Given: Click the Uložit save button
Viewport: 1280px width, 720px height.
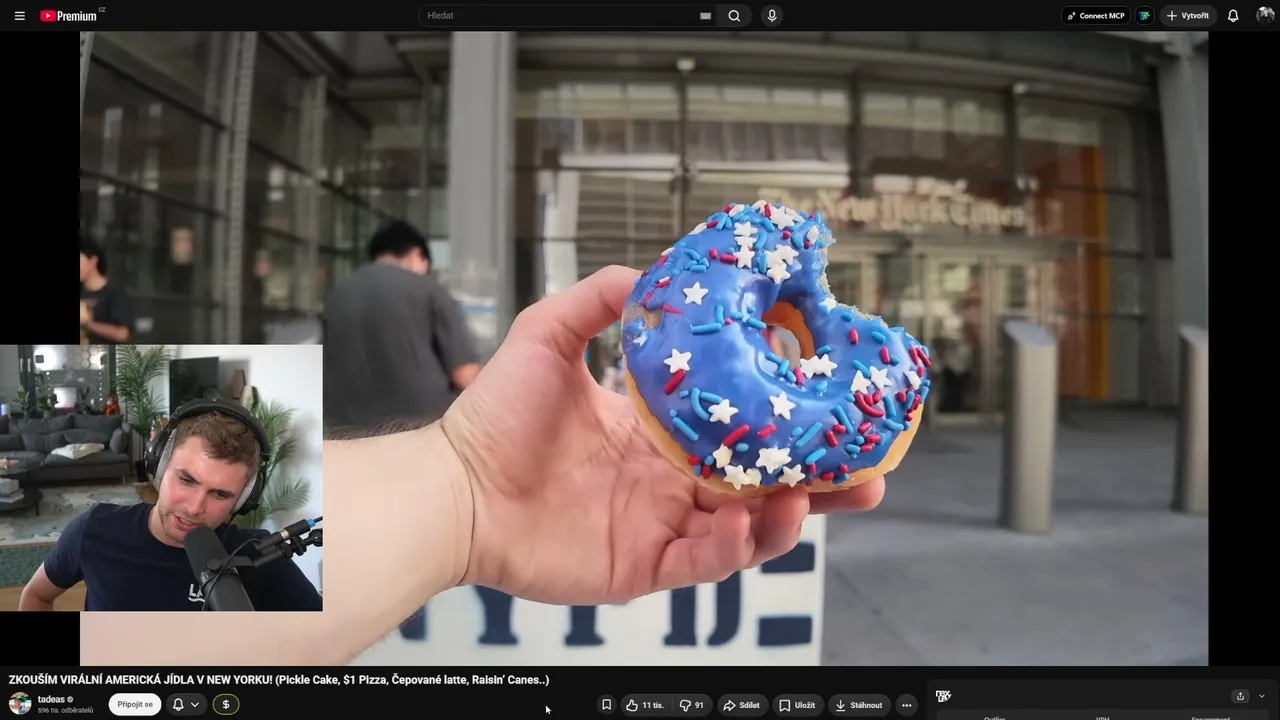Looking at the screenshot, I should click(798, 705).
